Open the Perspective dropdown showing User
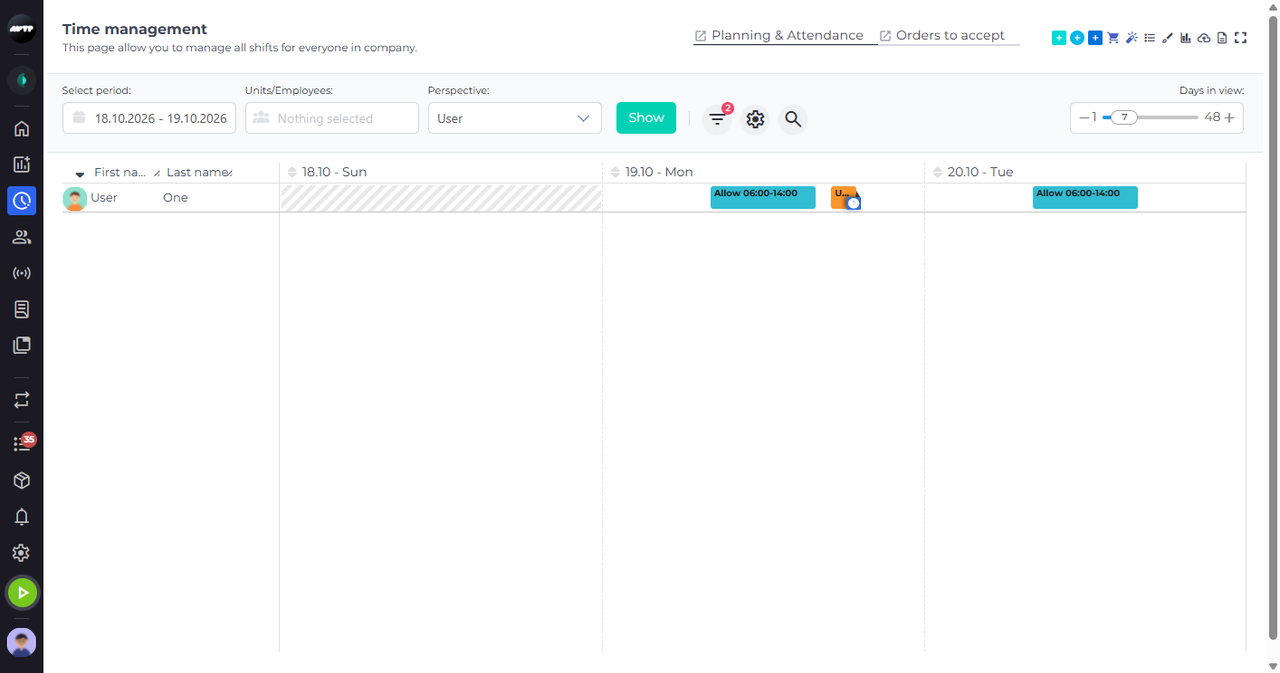Screen dimensions: 1280x673 click(515, 118)
